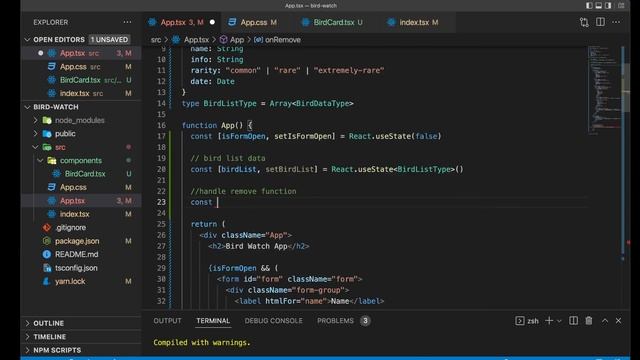
Task: Open index.tsx in Open Editors list
Action: 81,93
